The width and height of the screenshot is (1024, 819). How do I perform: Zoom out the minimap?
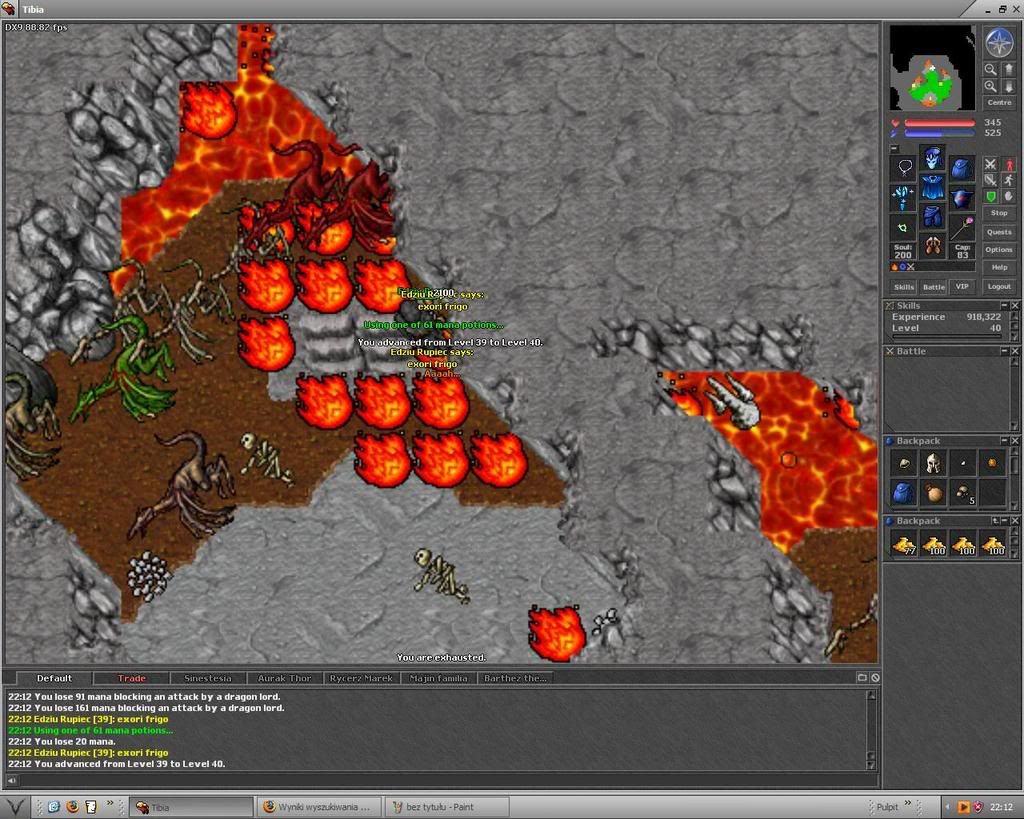coord(991,69)
